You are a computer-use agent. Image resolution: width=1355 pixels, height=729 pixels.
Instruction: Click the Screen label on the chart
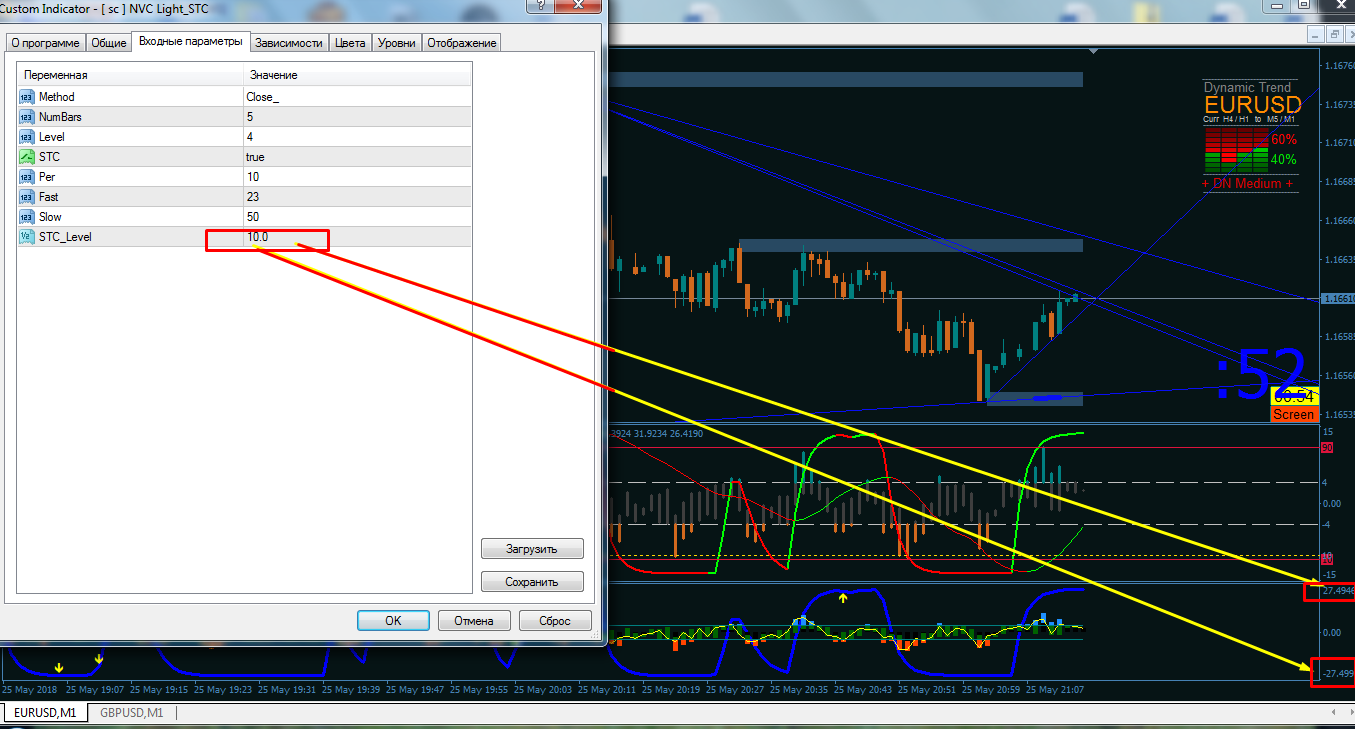coord(1294,414)
